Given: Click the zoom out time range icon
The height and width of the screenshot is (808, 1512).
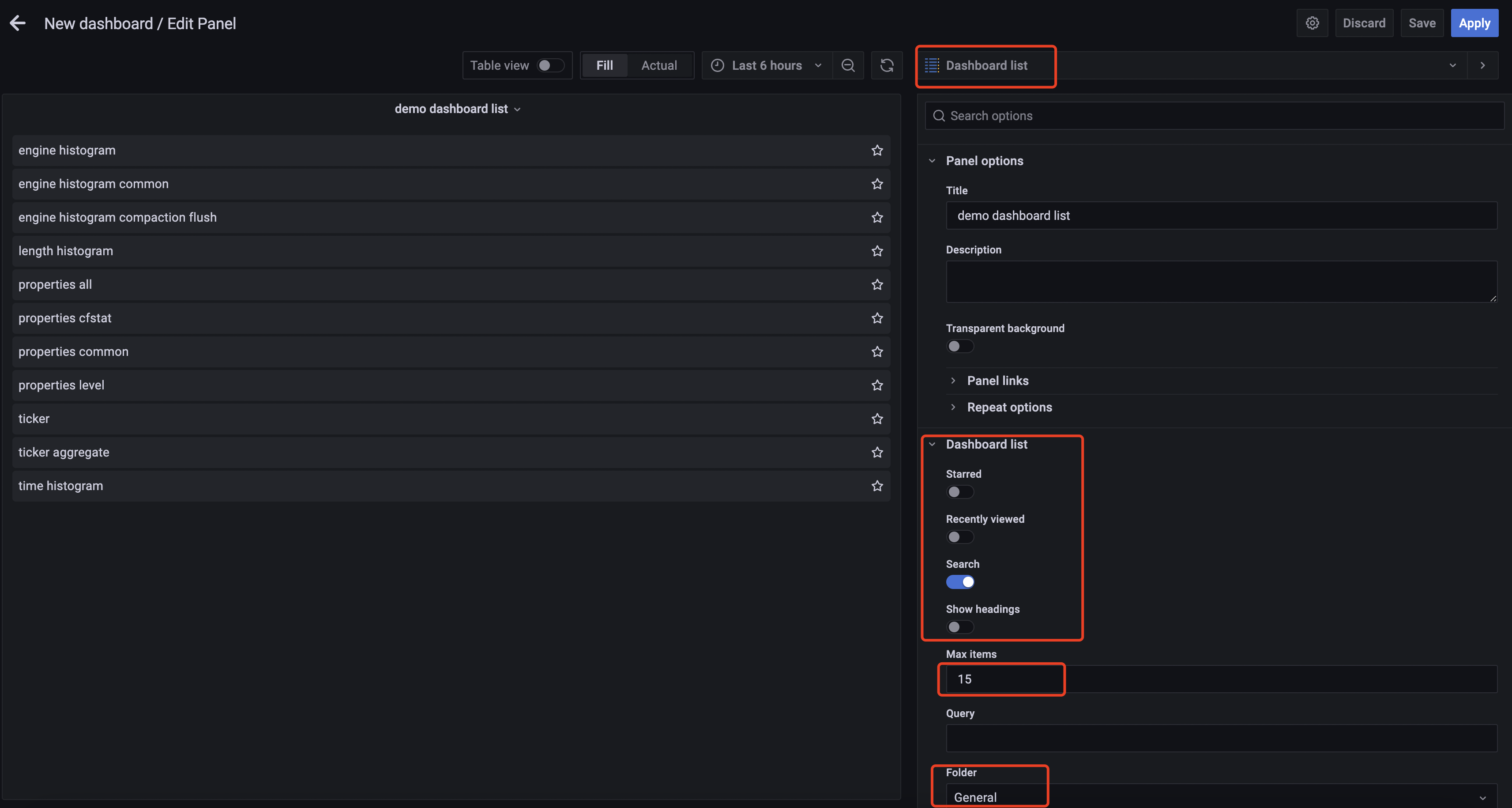Looking at the screenshot, I should tap(847, 65).
